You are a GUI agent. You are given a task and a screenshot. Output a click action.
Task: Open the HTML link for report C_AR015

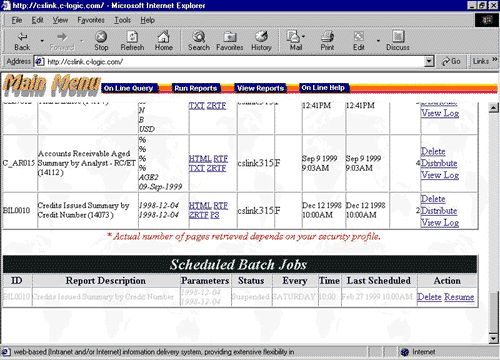[200, 159]
